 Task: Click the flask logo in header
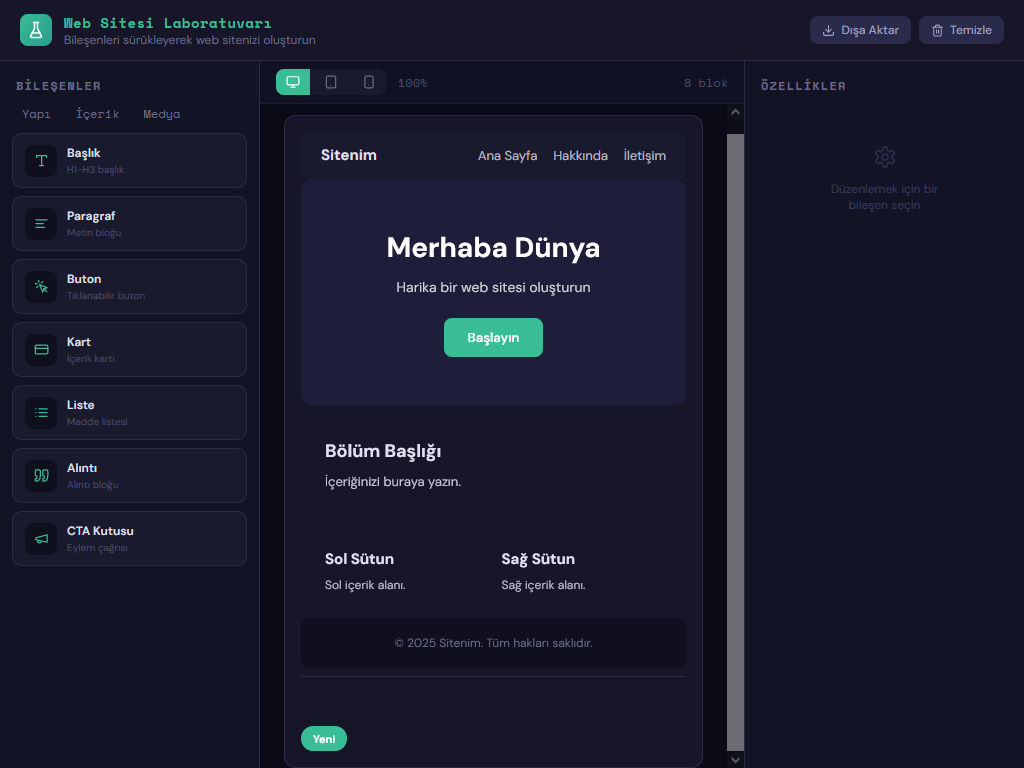(x=36, y=30)
